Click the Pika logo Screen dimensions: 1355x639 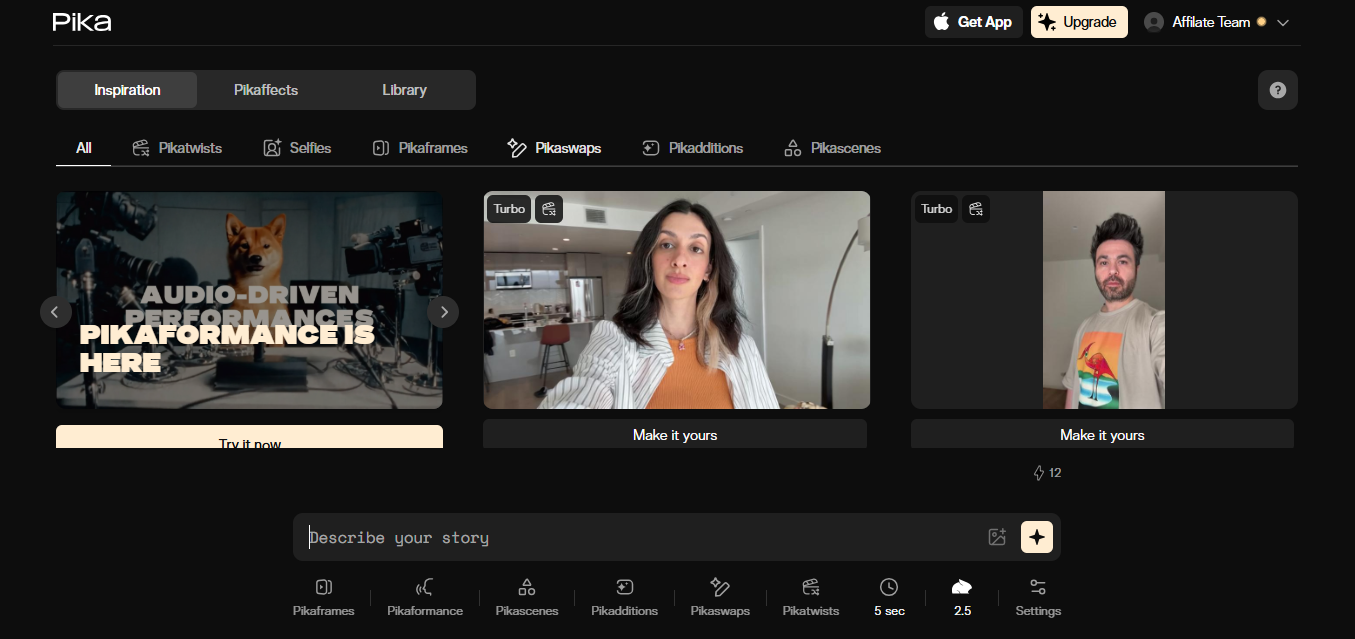[x=82, y=22]
